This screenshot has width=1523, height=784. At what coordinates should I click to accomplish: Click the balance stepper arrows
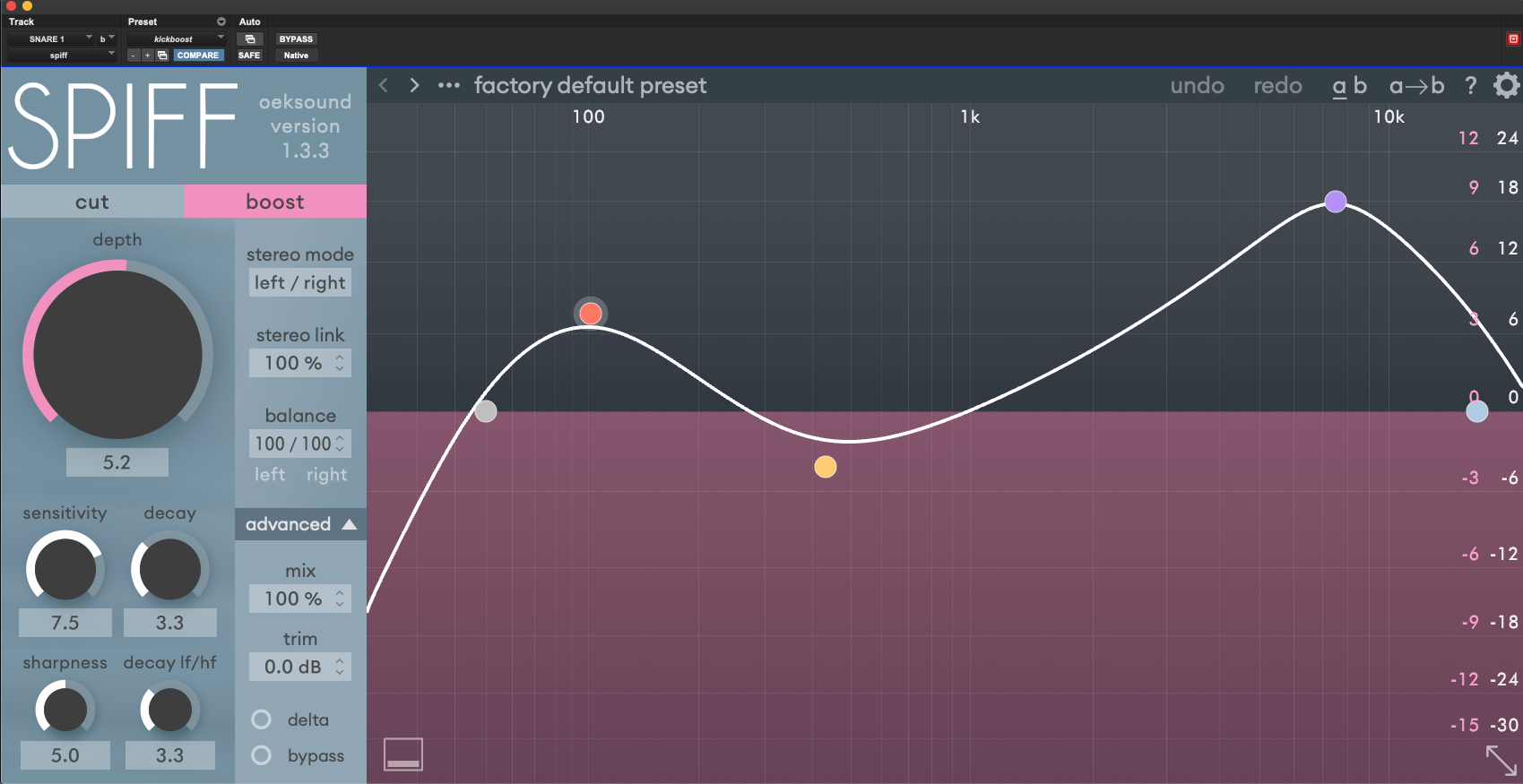pos(340,444)
